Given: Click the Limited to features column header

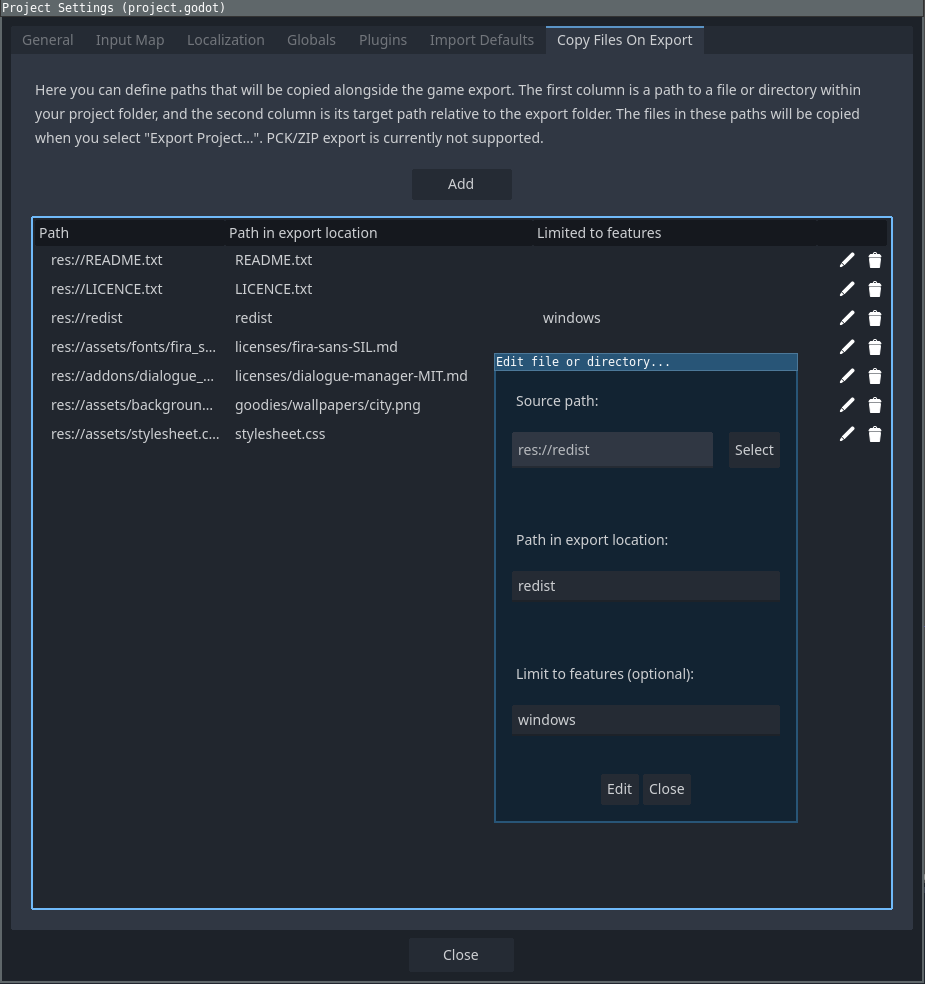Looking at the screenshot, I should (x=675, y=233).
